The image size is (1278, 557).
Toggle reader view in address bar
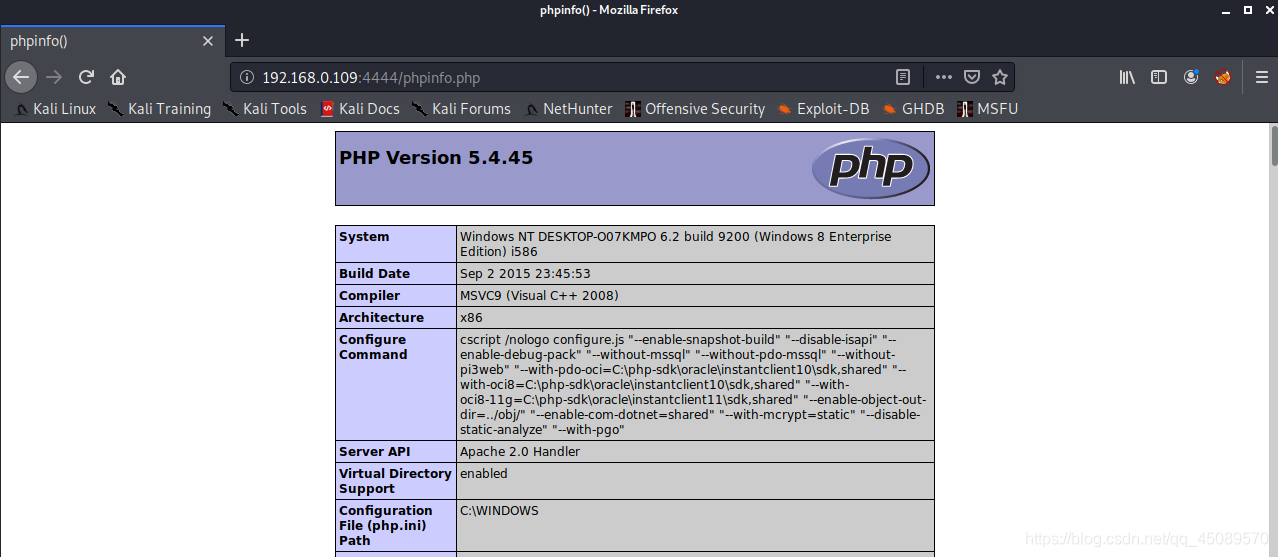click(903, 77)
